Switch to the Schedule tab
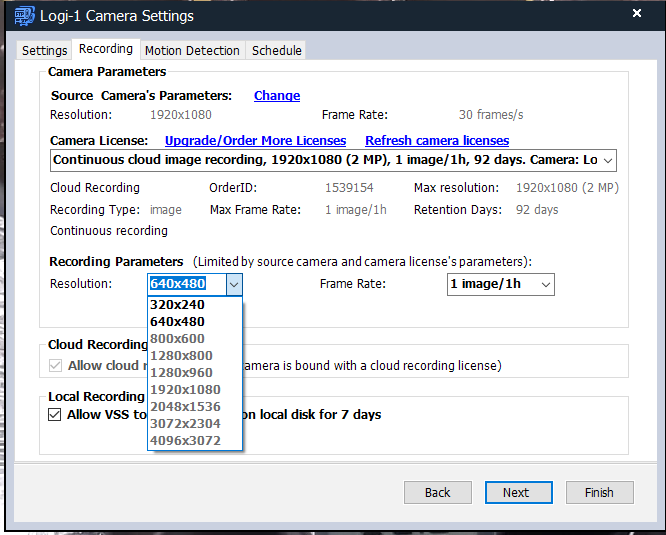Screen dimensions: 666x535 coord(276,50)
